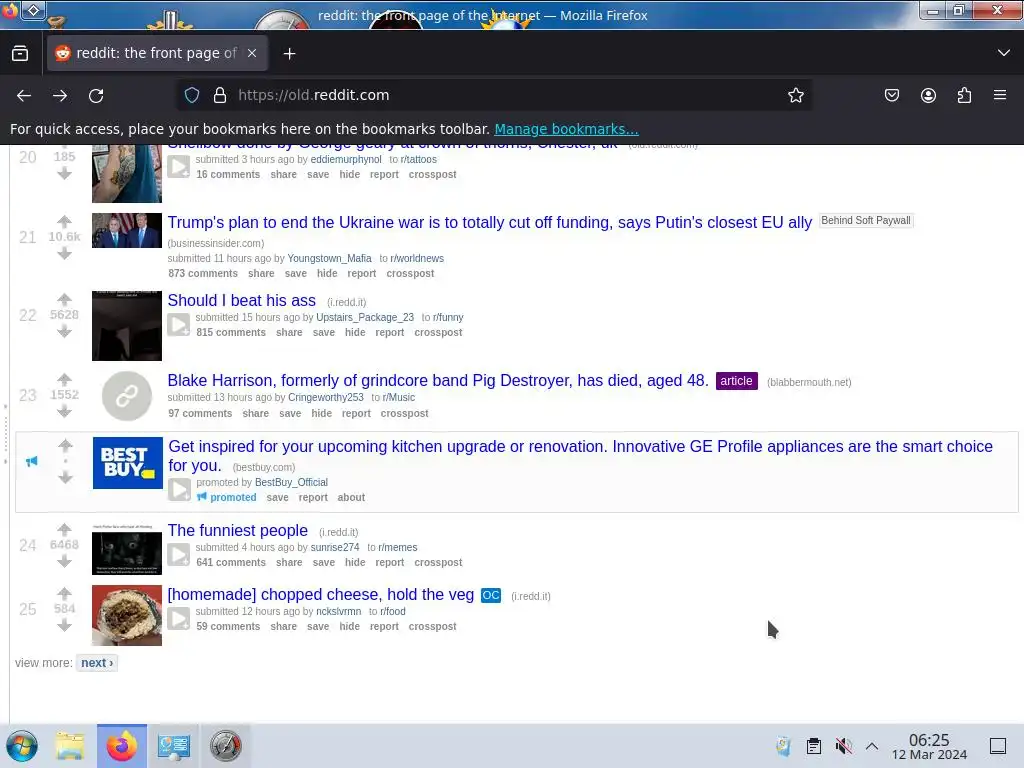Go forward using the browser forward arrow
This screenshot has width=1024, height=768.
(60, 95)
